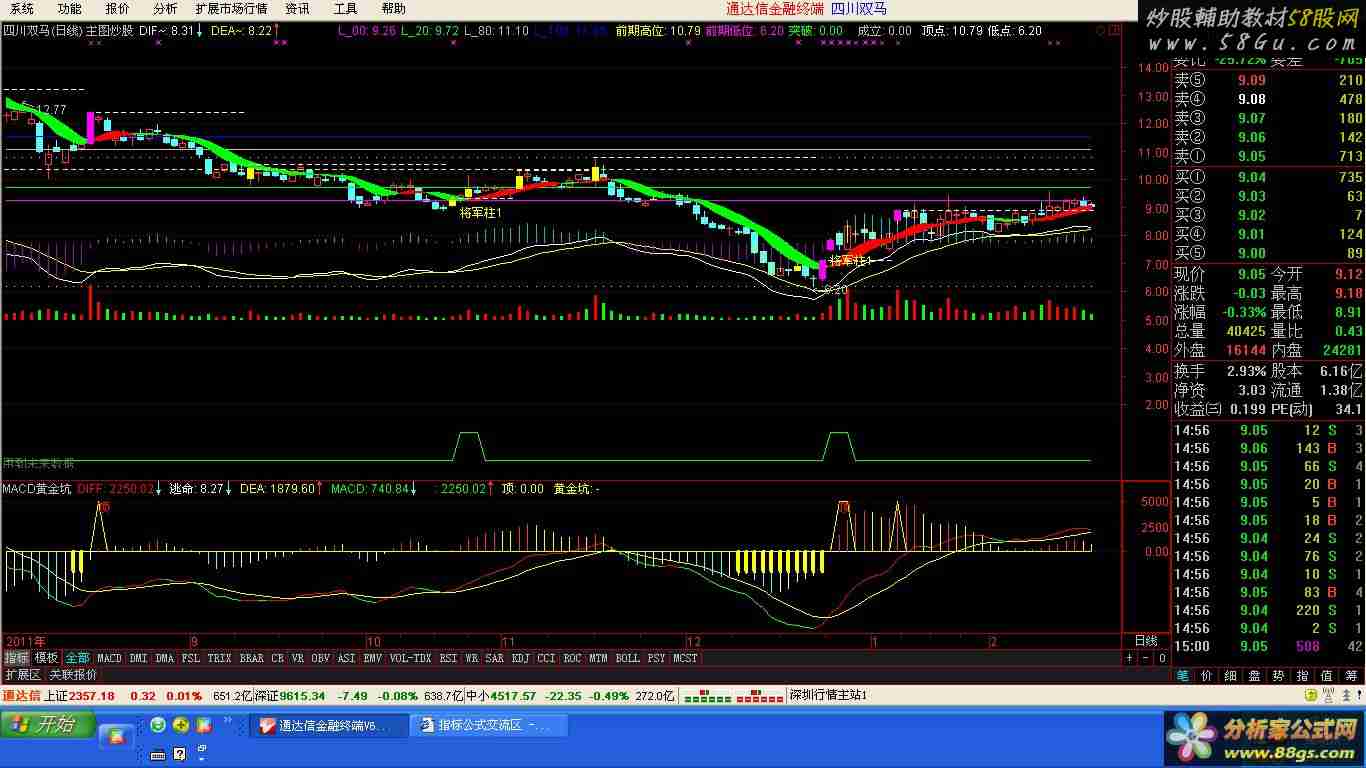
Task: Open the 帮助 menu
Action: click(x=393, y=8)
